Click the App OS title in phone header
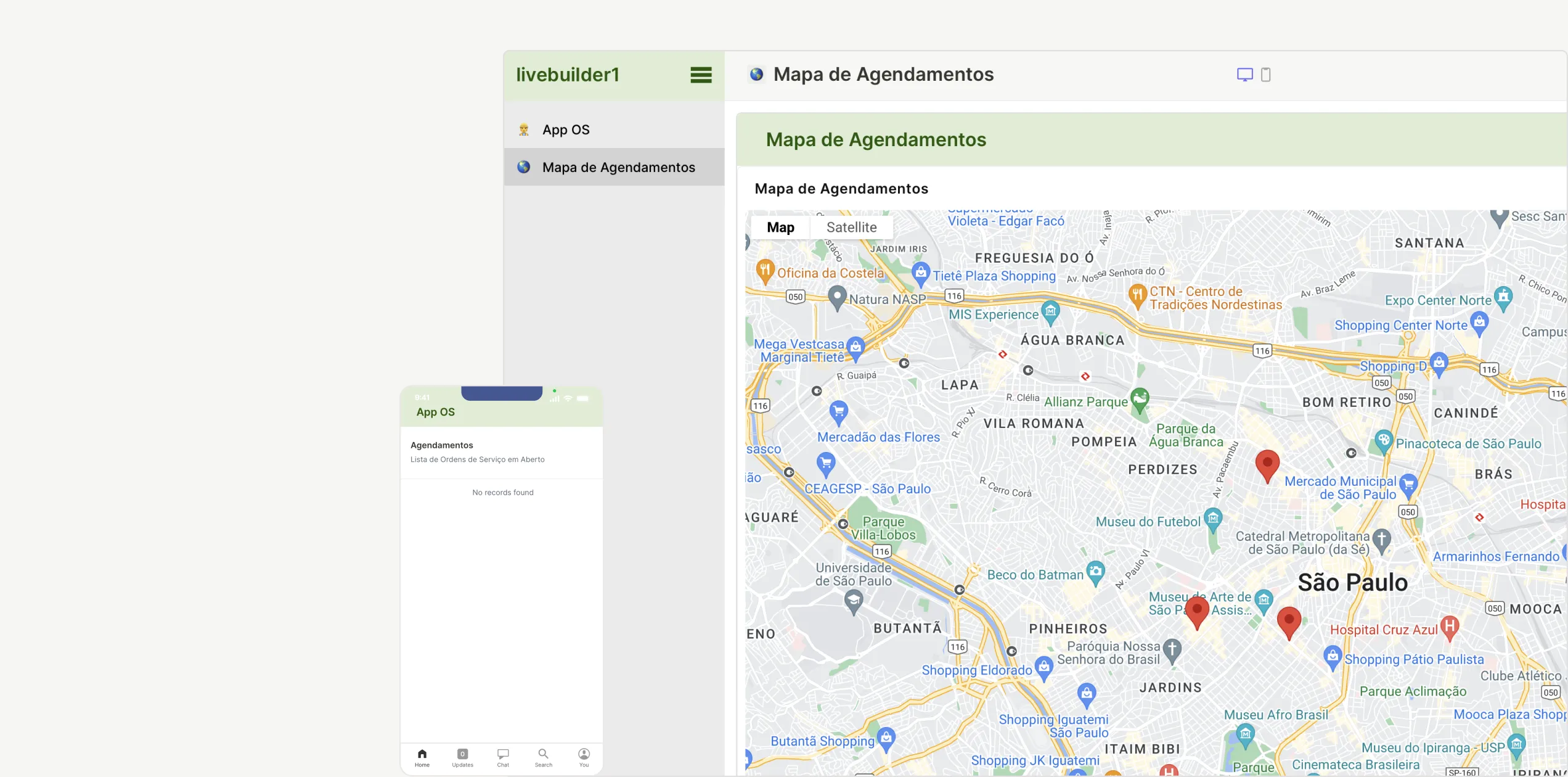Viewport: 1568px width, 777px height. click(x=436, y=412)
